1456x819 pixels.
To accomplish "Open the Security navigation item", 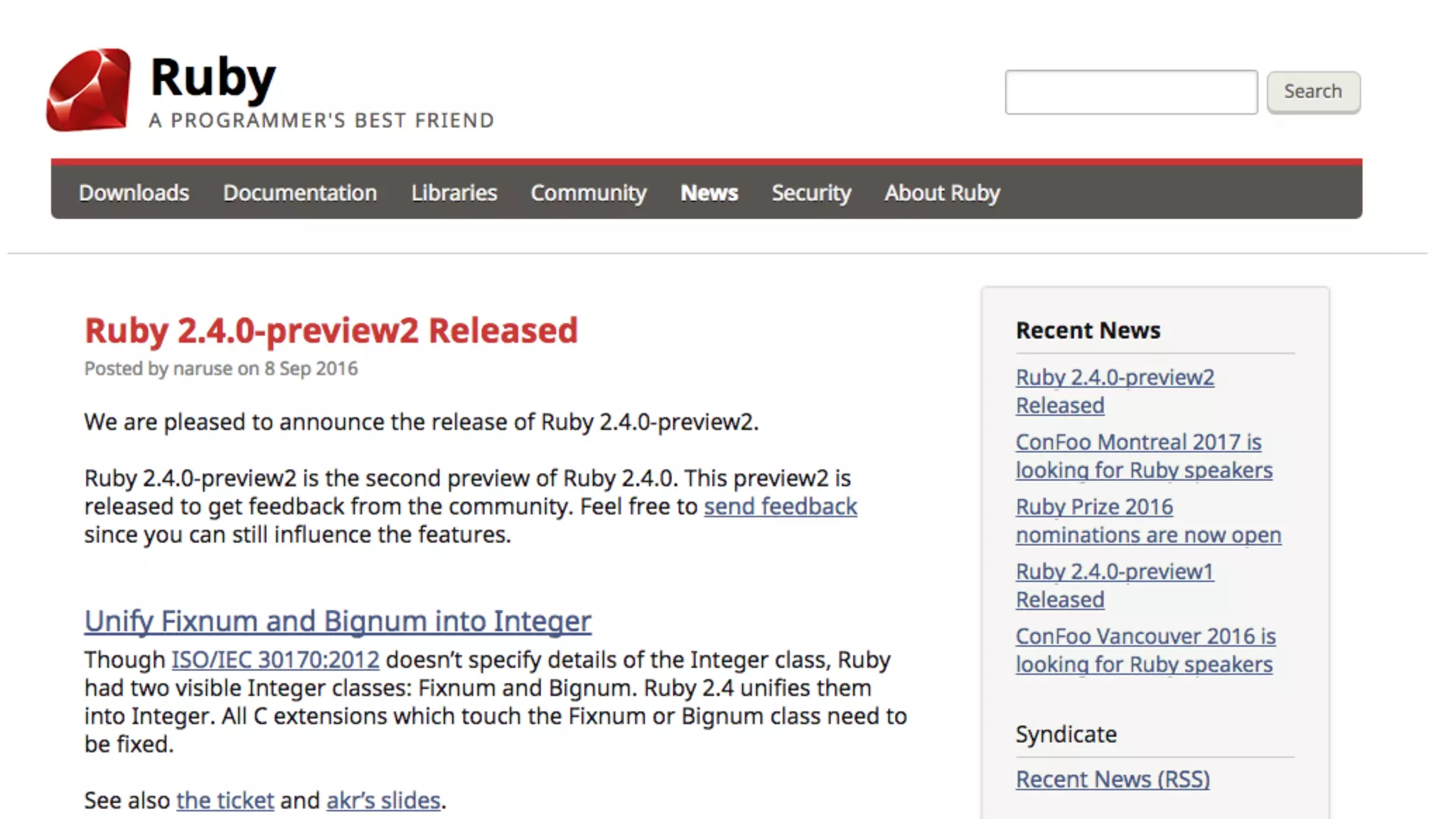I will coord(811,193).
